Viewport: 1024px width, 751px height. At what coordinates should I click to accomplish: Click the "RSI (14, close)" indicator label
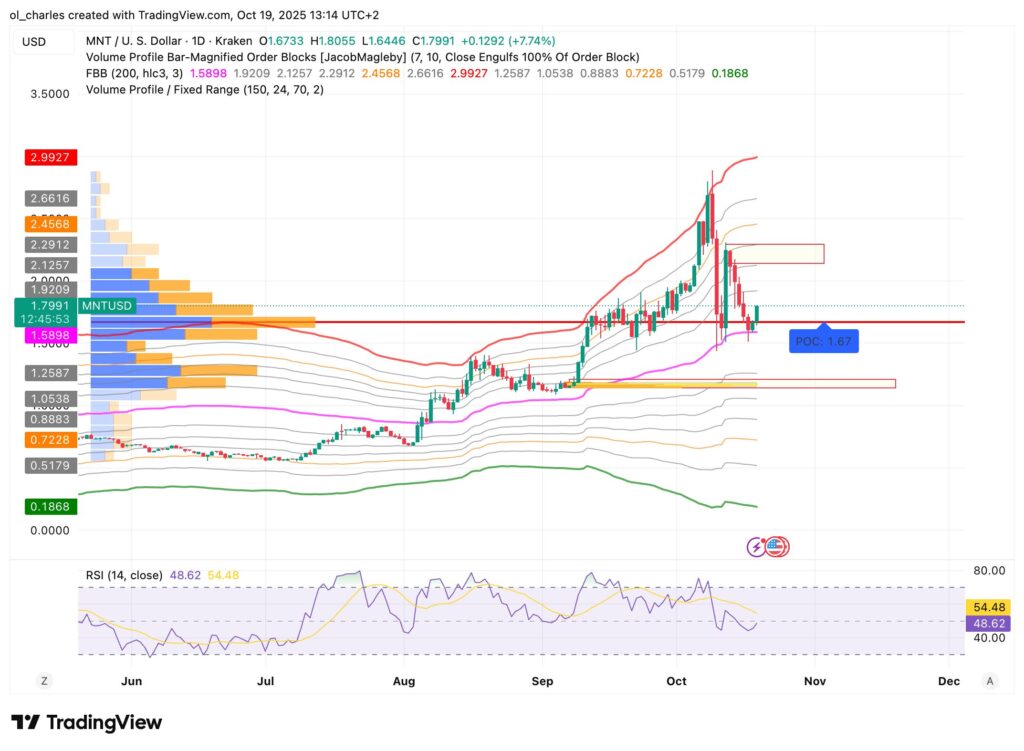tap(124, 574)
